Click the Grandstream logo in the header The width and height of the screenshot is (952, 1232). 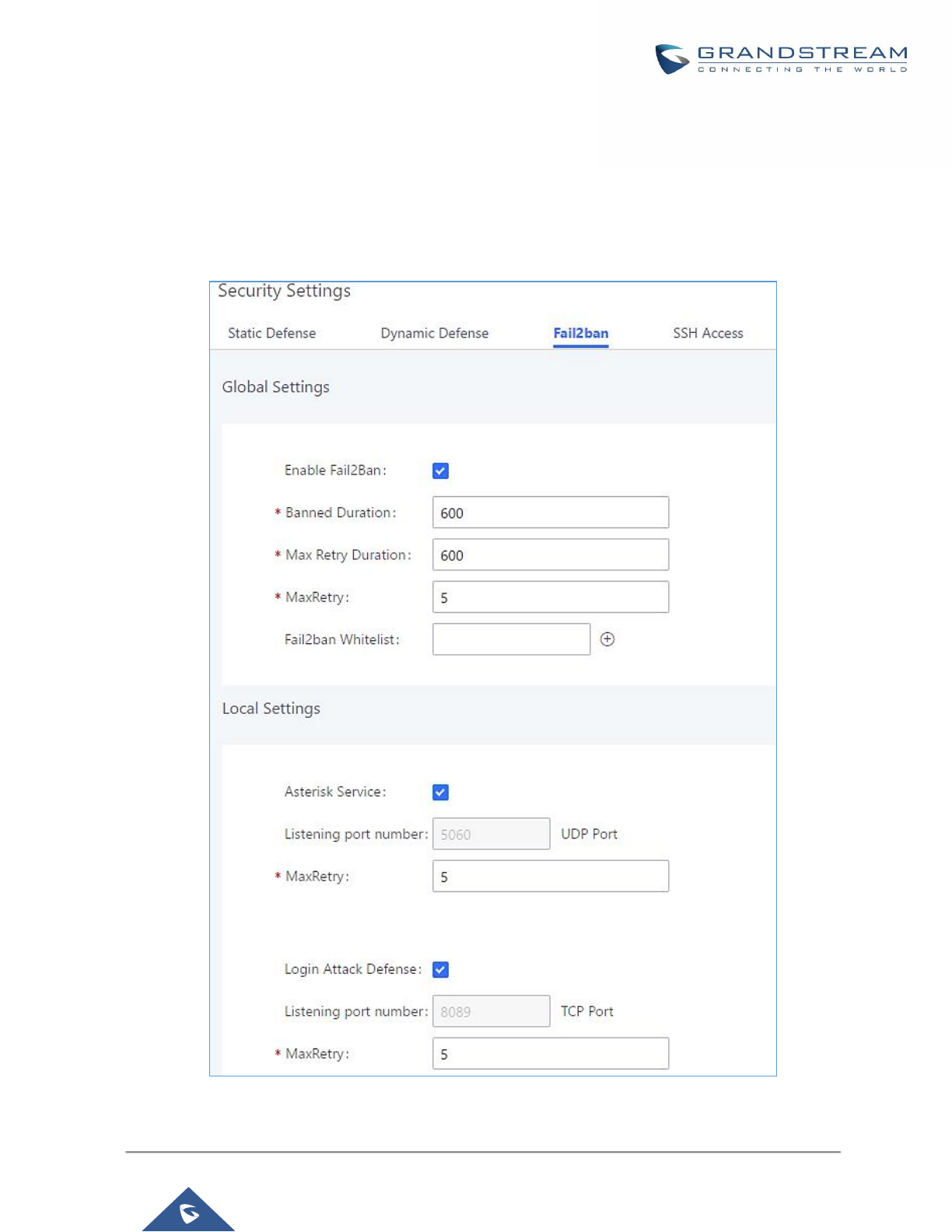(781, 59)
